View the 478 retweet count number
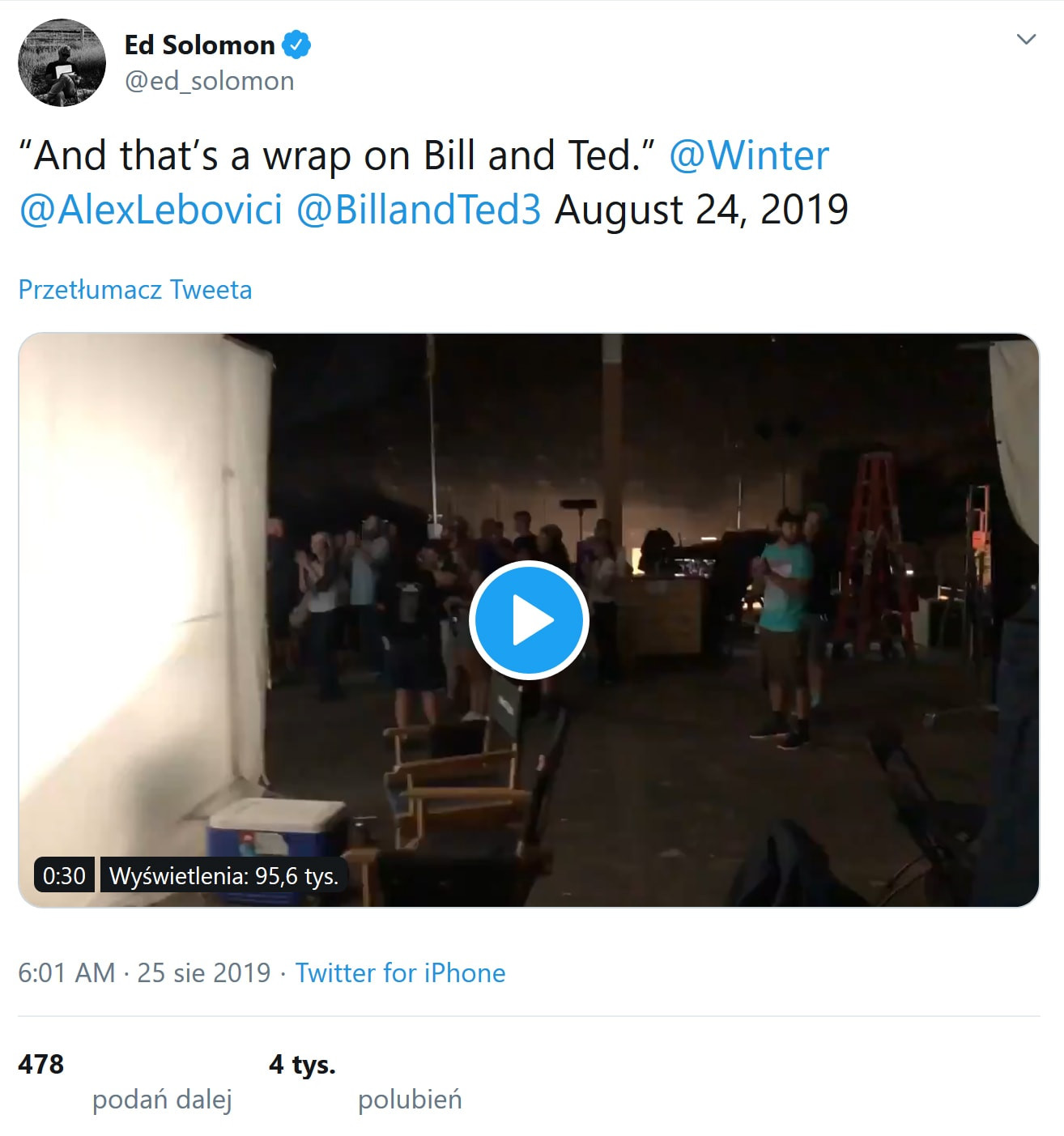The width and height of the screenshot is (1064, 1136). tap(40, 1064)
